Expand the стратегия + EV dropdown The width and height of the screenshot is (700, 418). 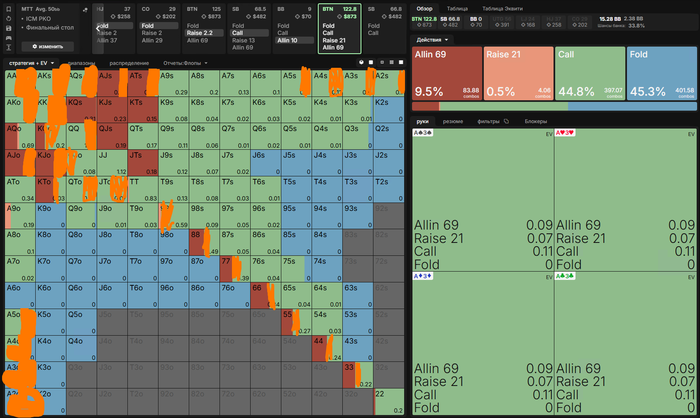pos(31,63)
